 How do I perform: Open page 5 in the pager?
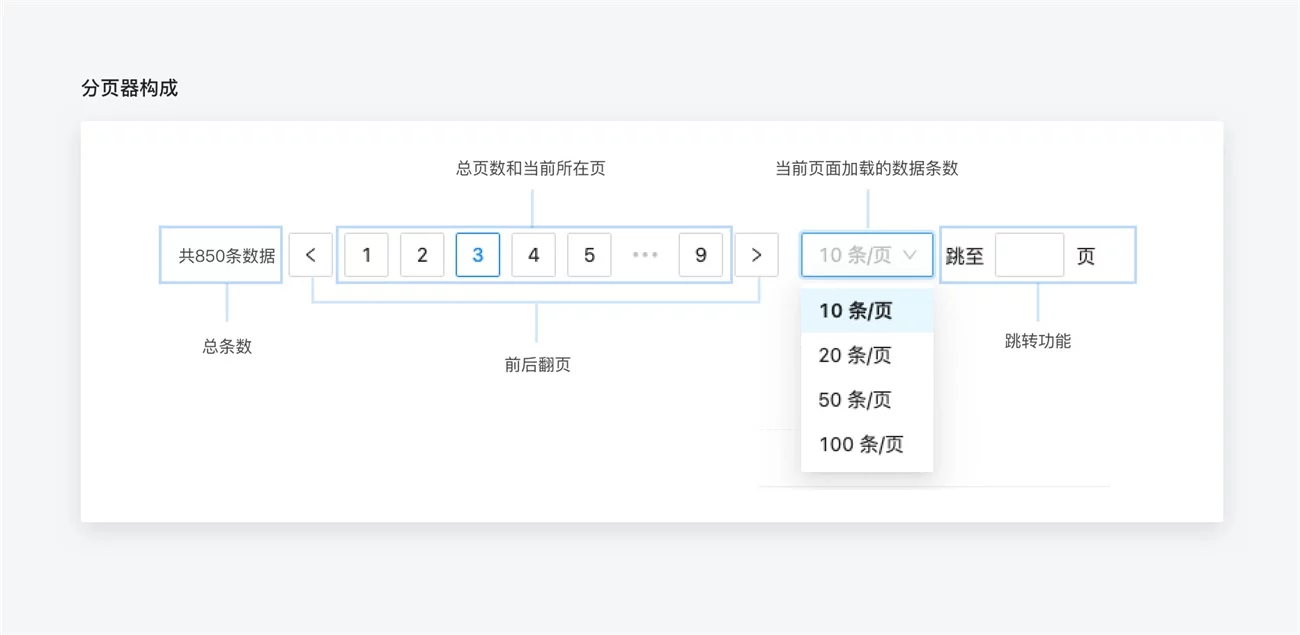(589, 255)
